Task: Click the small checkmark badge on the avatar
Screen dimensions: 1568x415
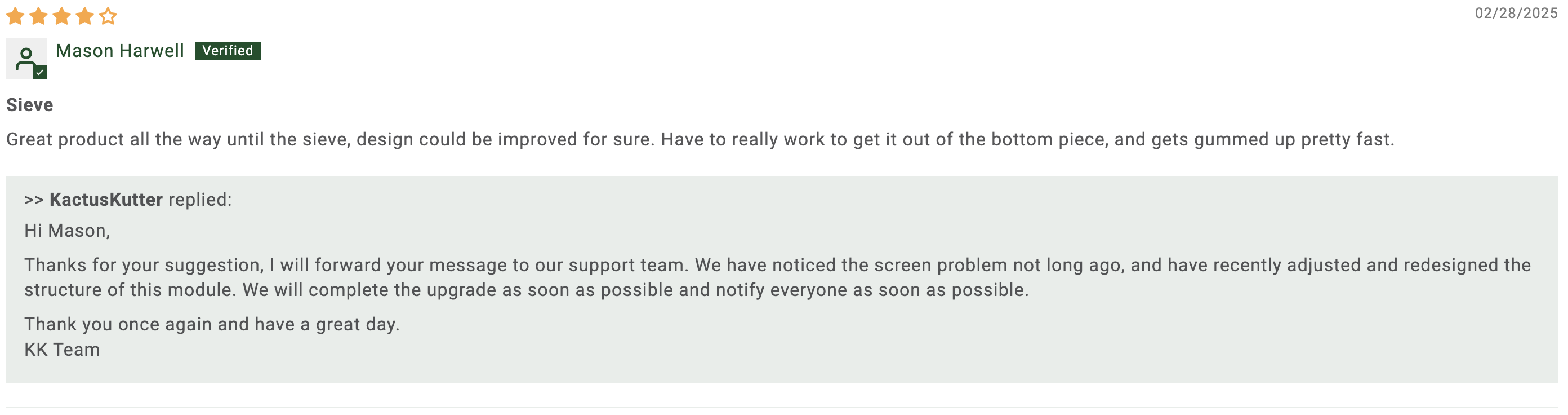Action: (x=40, y=73)
